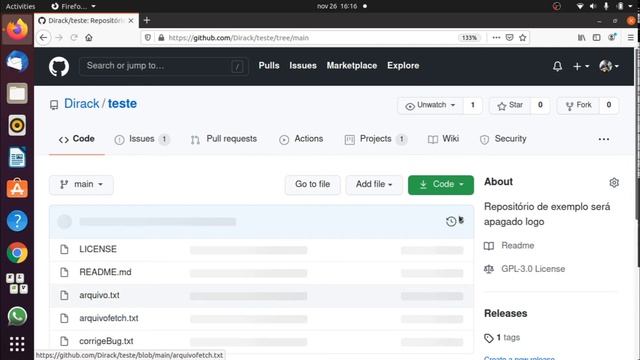Open the GitHub home logo
This screenshot has width=640, height=360.
coord(59,66)
